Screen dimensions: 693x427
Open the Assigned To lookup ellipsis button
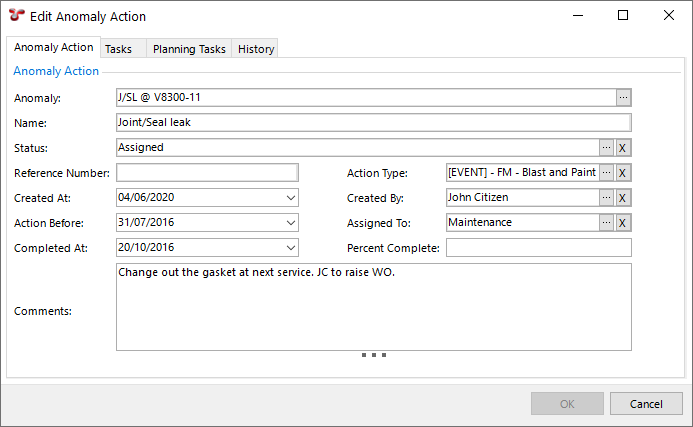(606, 223)
